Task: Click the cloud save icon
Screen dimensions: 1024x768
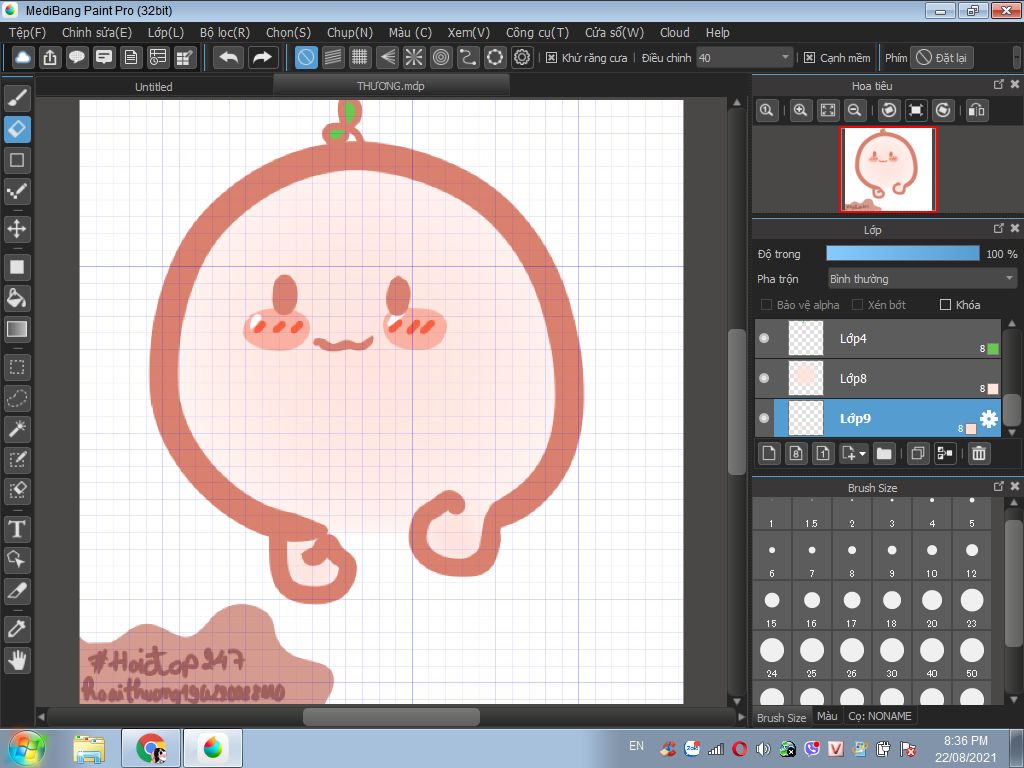Action: (23, 57)
